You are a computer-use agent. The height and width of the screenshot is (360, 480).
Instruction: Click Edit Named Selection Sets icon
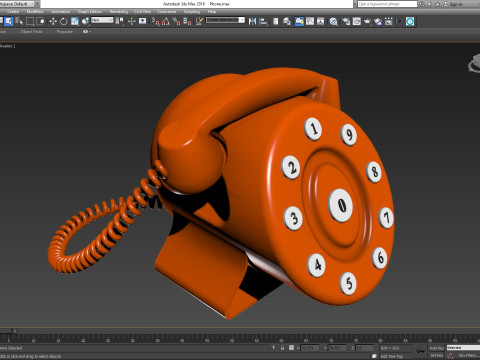click(199, 22)
